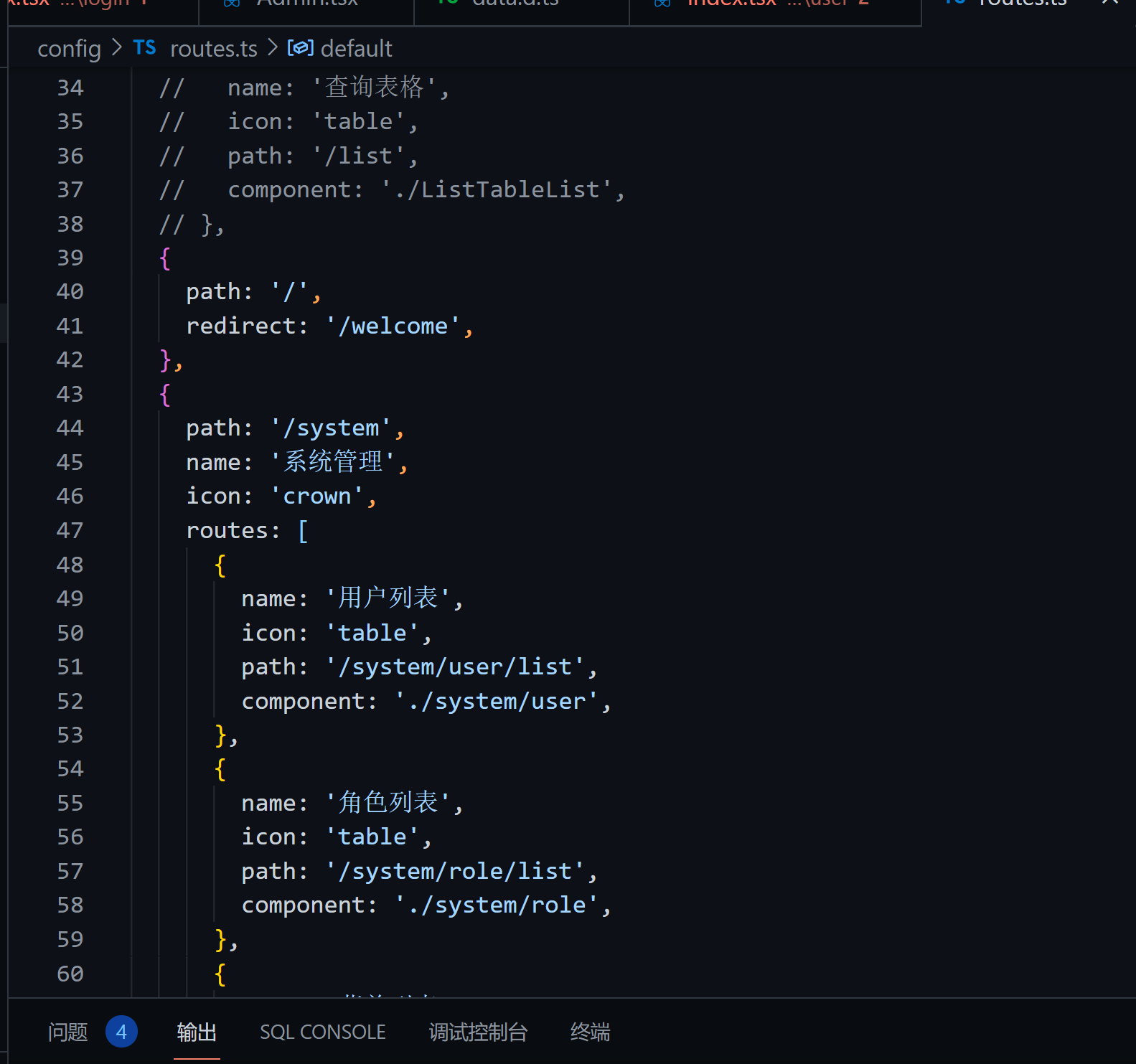The width and height of the screenshot is (1136, 1064).
Task: Open the routes.ts breadcrumb entry
Action: point(213,49)
